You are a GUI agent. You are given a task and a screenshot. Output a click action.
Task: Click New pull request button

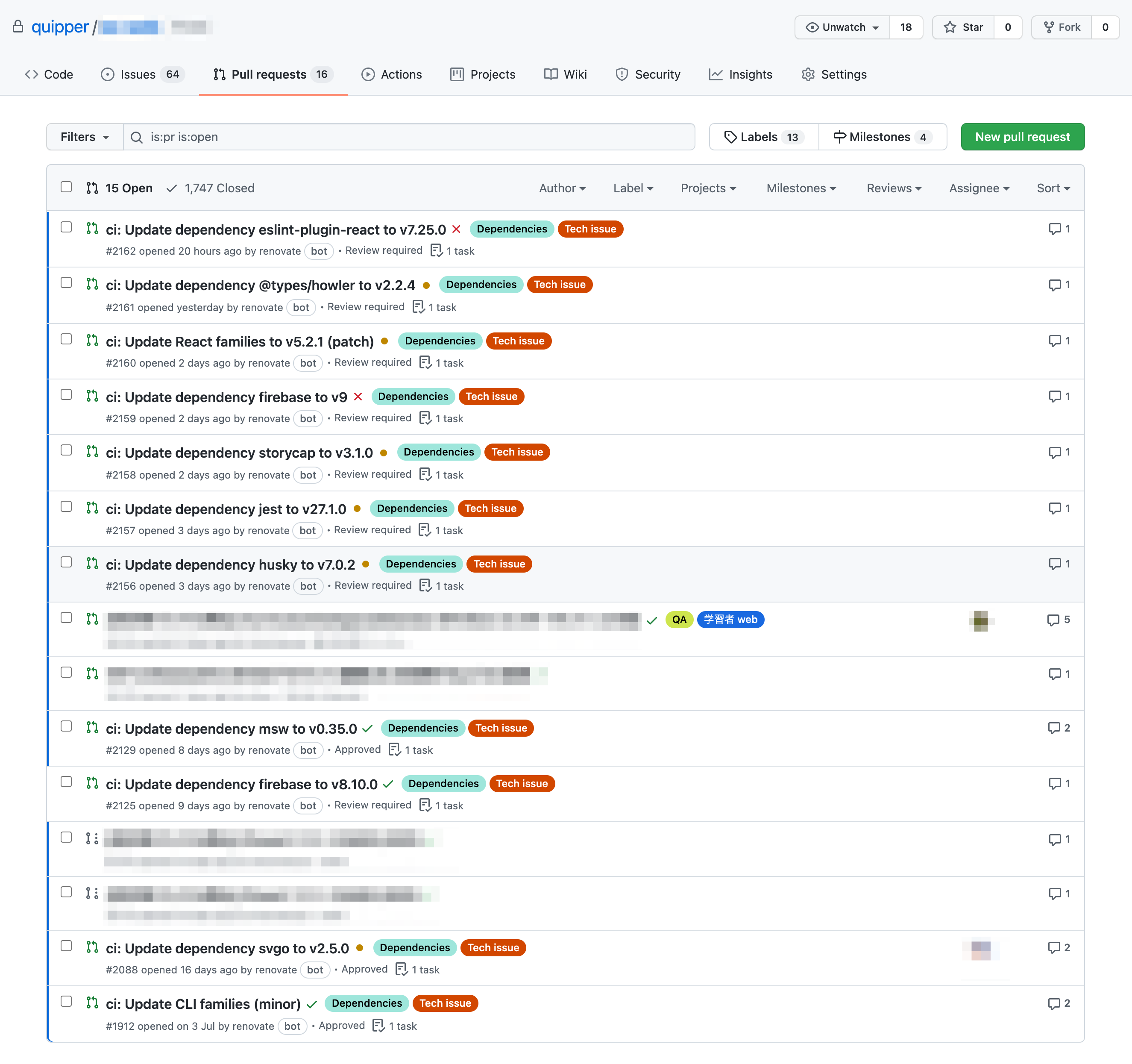point(1022,137)
